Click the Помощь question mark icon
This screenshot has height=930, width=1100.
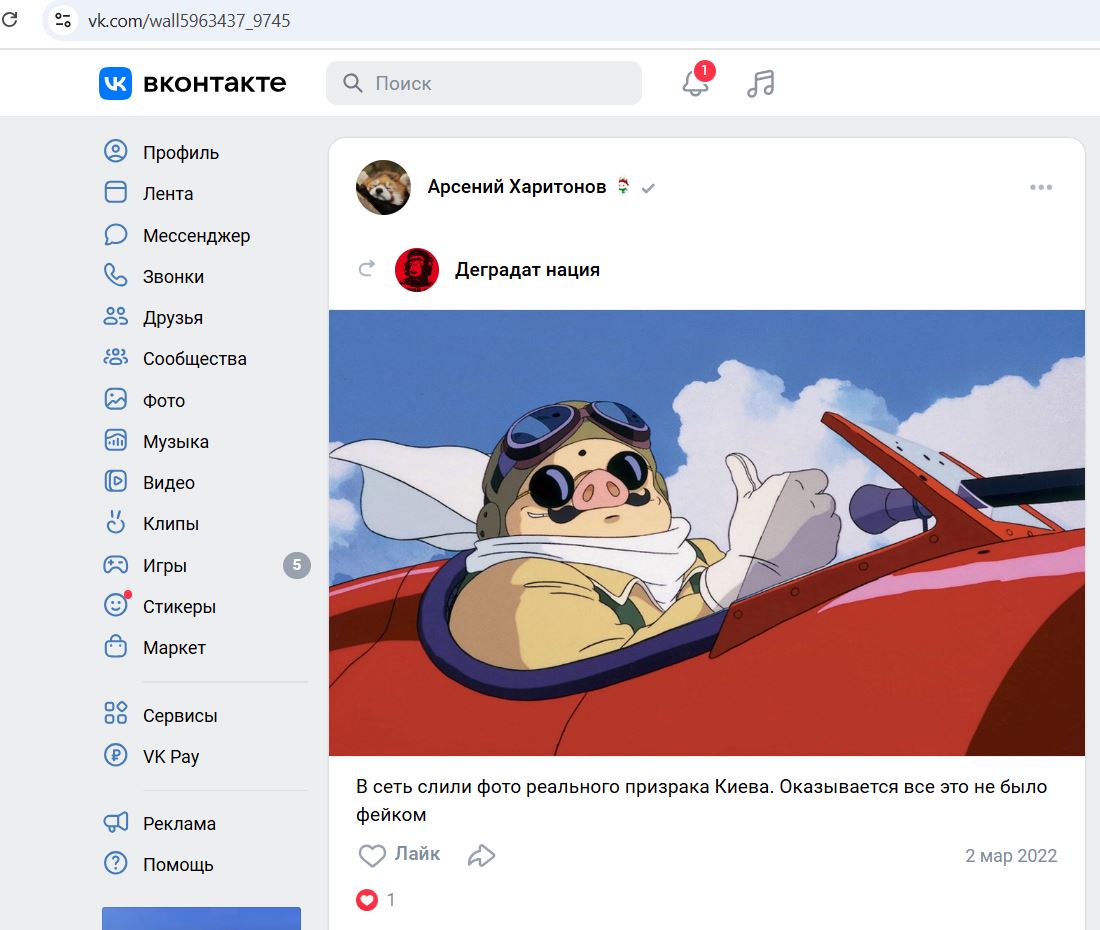pyautogui.click(x=116, y=863)
